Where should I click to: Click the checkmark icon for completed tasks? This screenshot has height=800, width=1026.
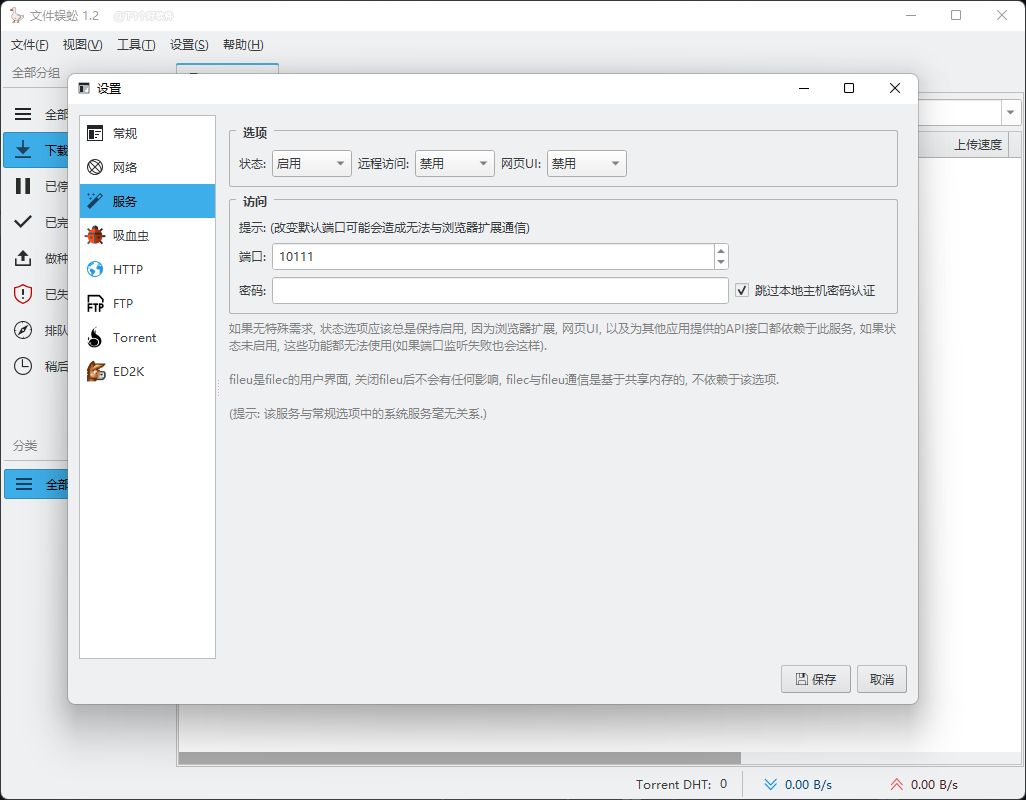[x=23, y=222]
